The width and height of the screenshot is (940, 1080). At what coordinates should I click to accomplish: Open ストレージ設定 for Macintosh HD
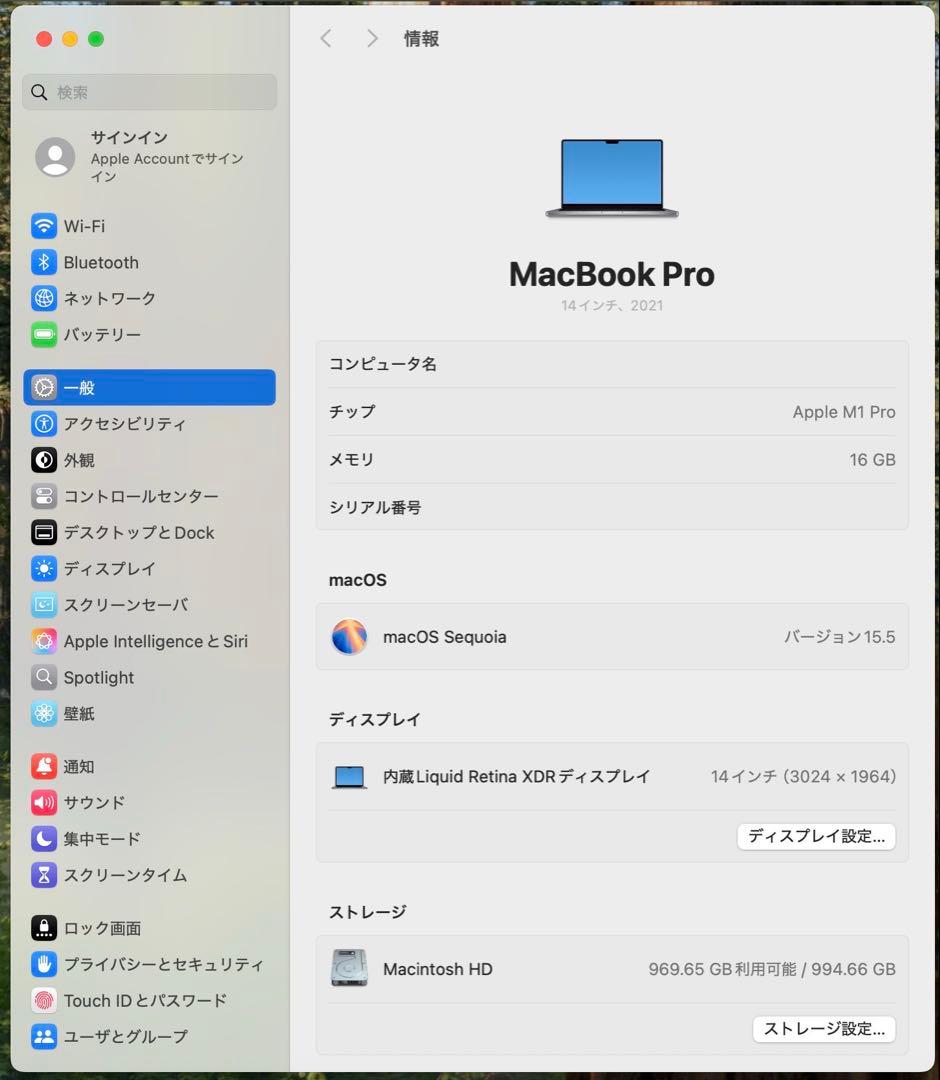click(x=823, y=1029)
